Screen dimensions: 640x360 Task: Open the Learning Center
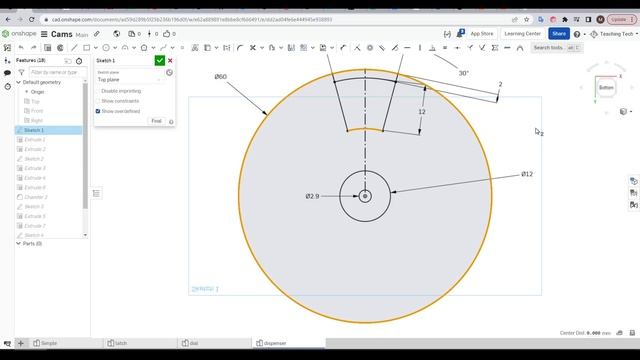click(522, 34)
